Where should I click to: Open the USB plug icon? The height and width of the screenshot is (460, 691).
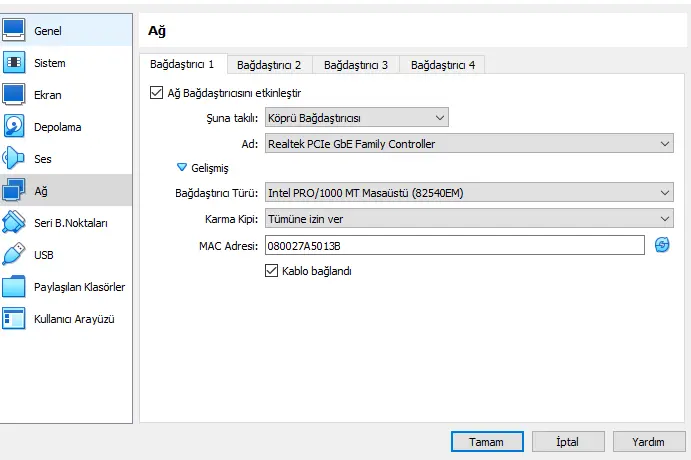pos(14,254)
